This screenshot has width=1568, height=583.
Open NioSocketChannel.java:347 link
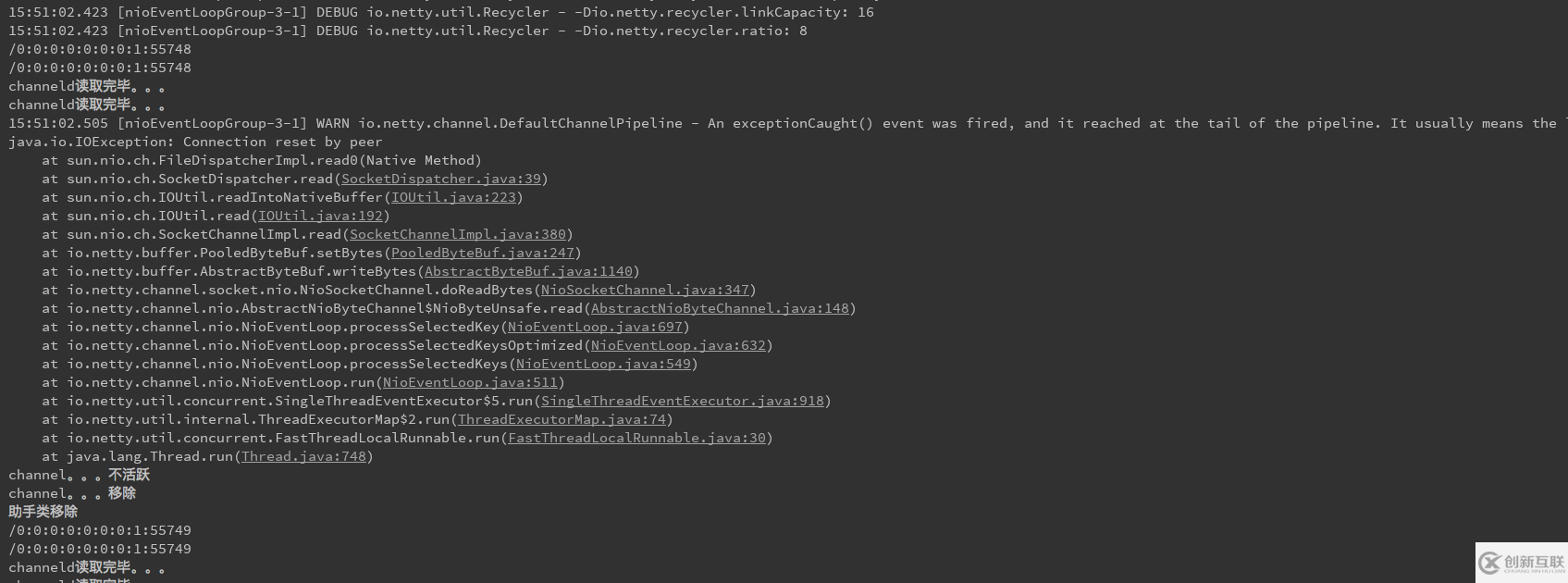click(x=645, y=290)
